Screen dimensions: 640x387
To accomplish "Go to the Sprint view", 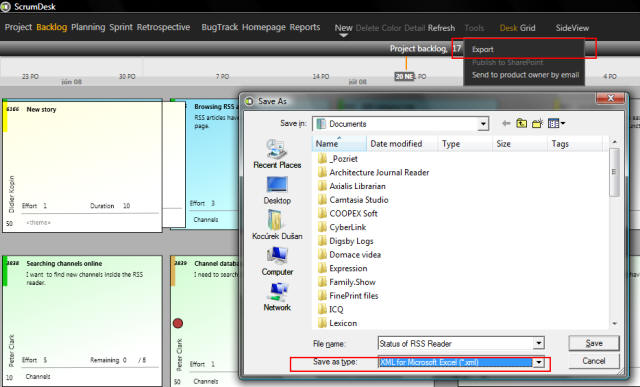I will pyautogui.click(x=121, y=27).
